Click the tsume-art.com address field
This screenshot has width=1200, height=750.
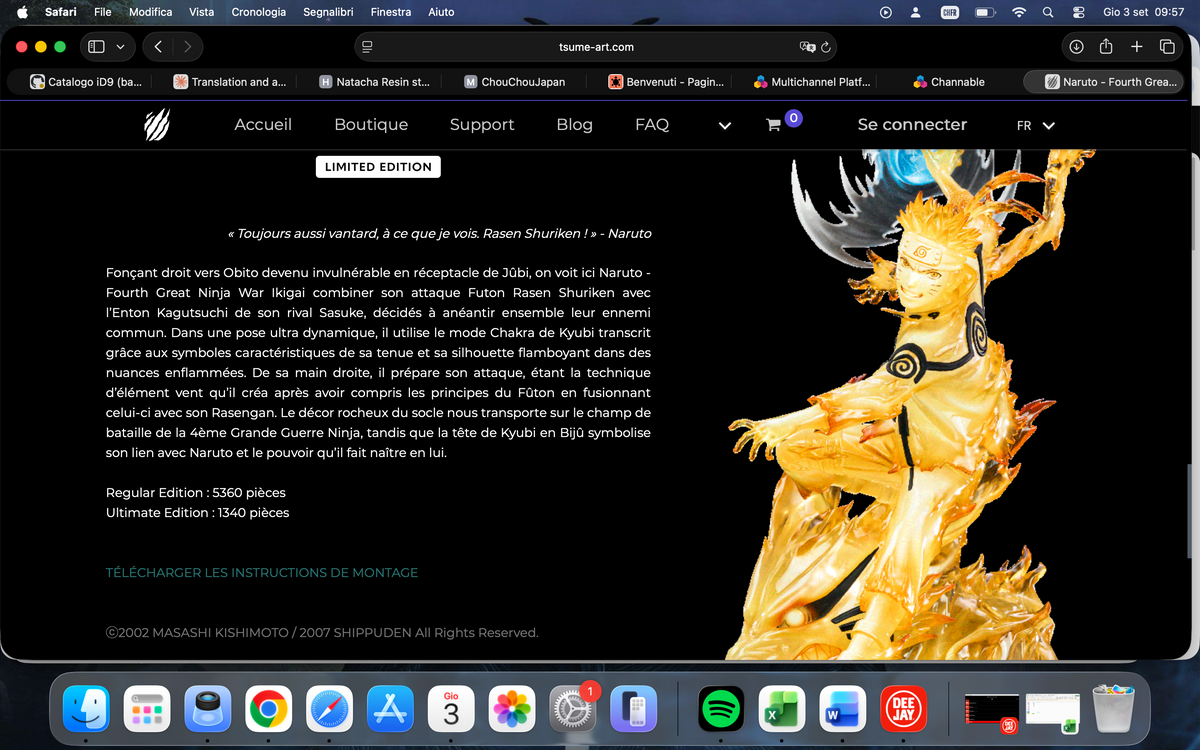point(596,47)
